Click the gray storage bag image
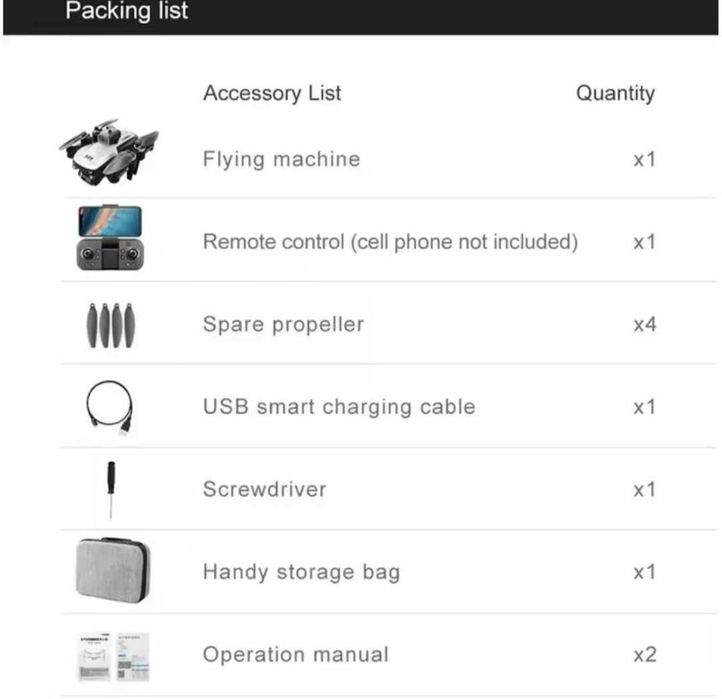 coord(112,570)
